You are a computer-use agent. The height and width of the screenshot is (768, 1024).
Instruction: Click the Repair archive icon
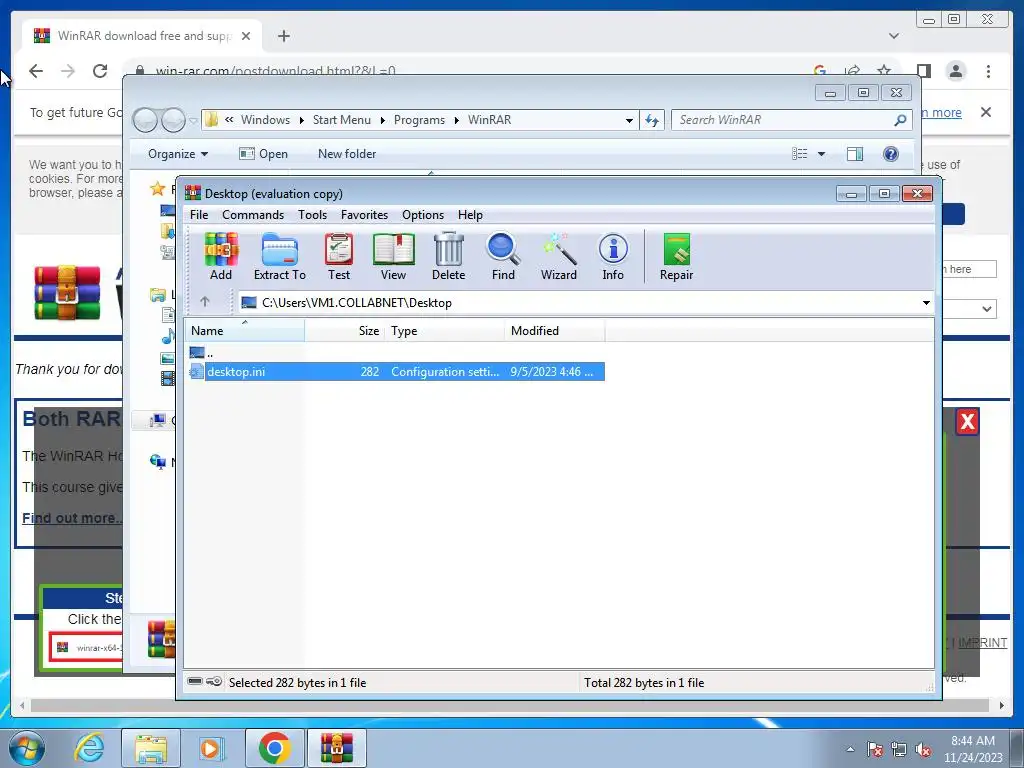click(x=676, y=257)
